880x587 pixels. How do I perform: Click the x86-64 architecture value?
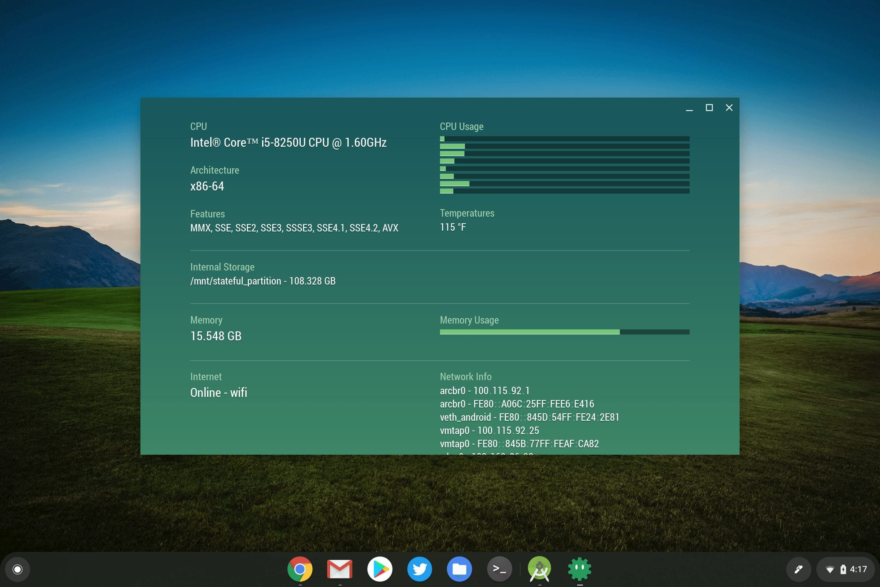click(x=207, y=186)
